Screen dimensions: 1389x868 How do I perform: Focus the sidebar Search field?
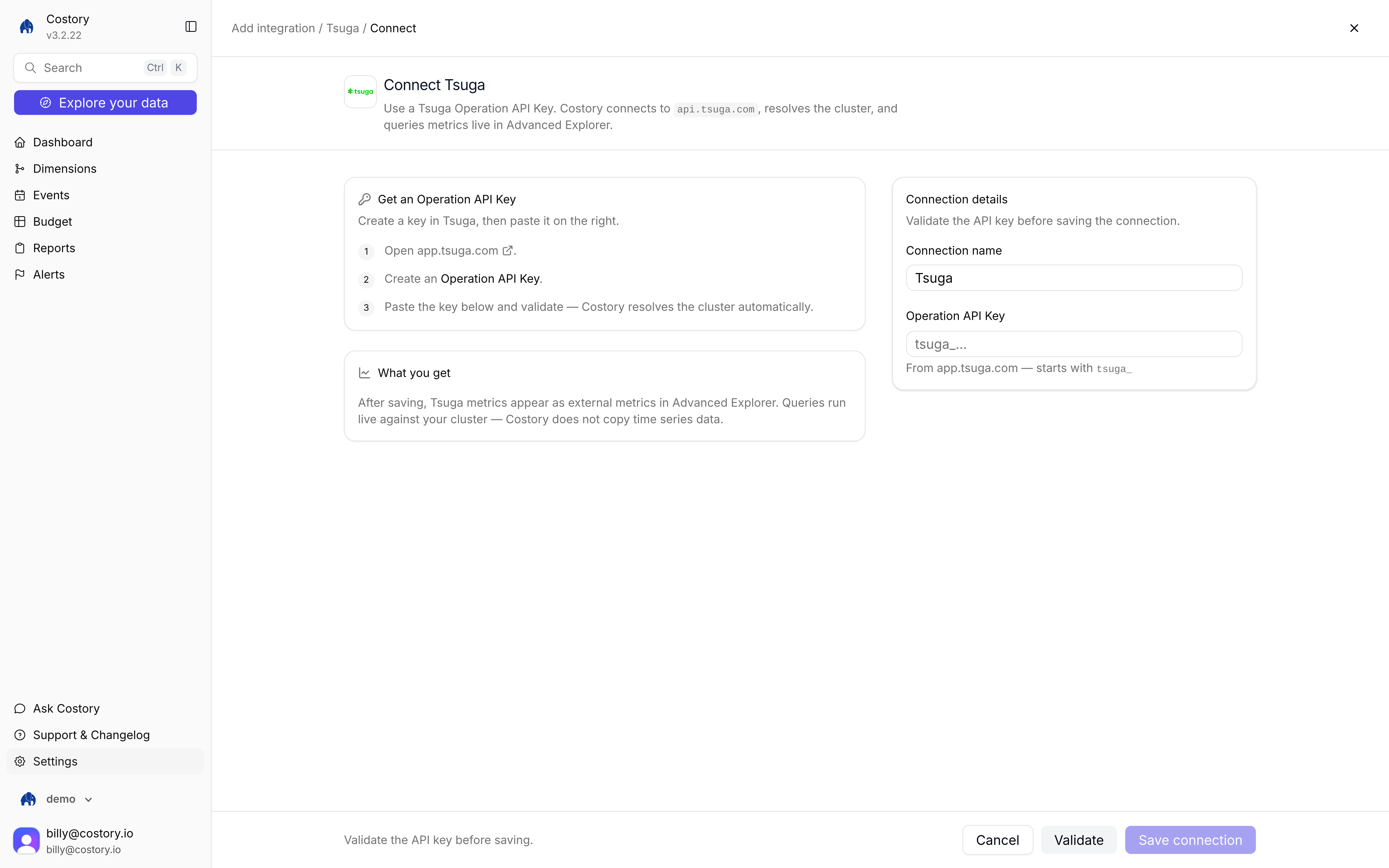106,68
